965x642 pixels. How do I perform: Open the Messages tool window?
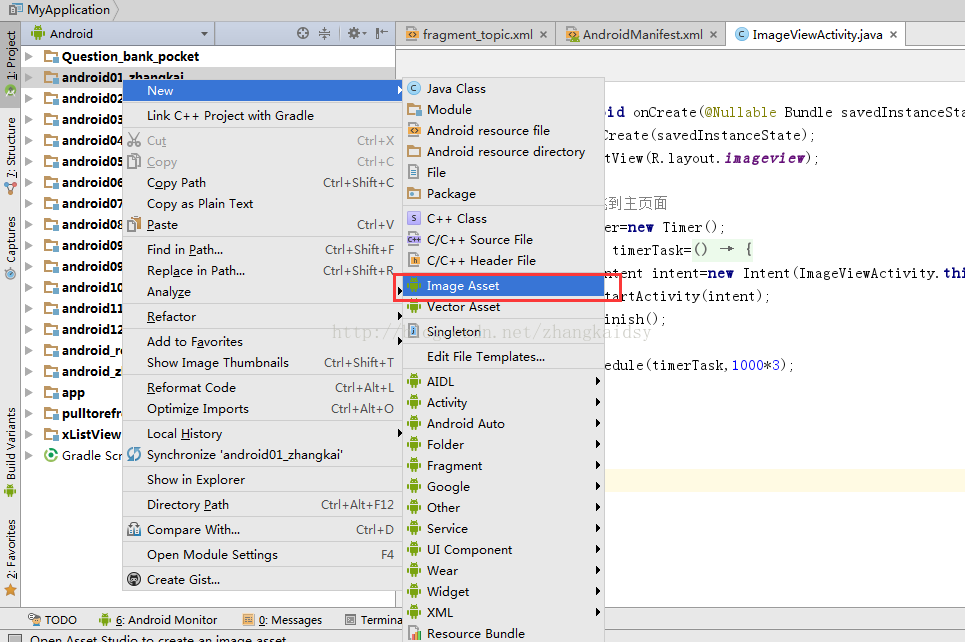pos(282,620)
